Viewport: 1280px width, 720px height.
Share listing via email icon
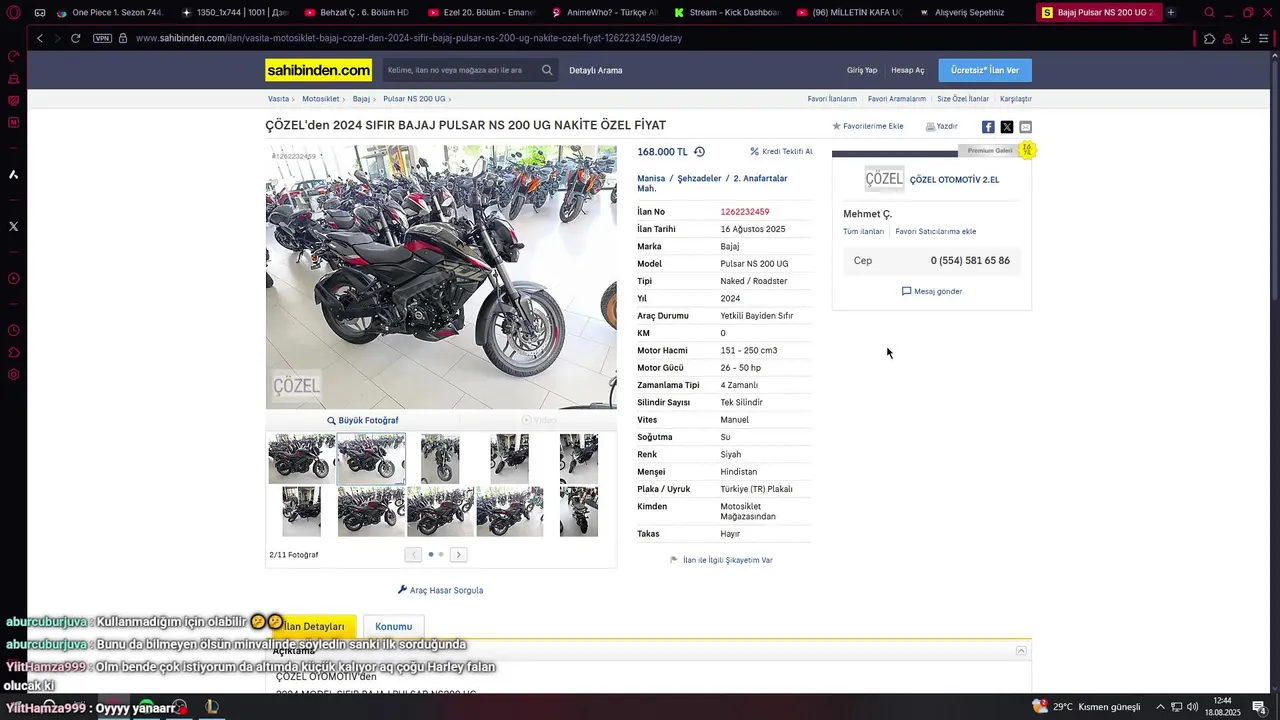pos(1025,127)
